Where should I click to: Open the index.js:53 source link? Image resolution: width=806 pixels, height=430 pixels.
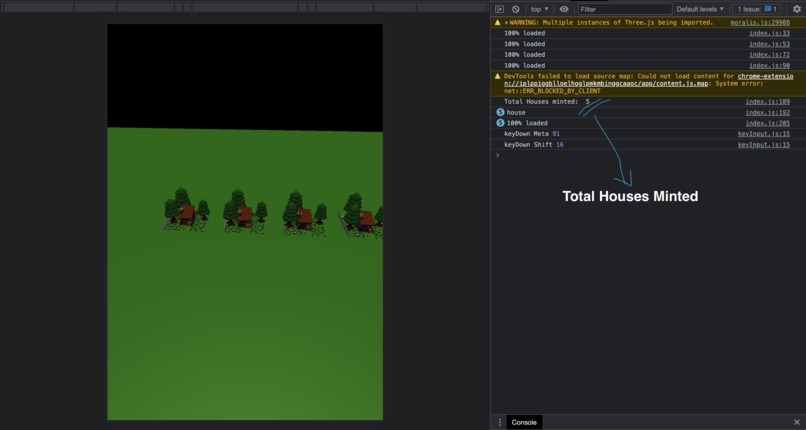click(x=769, y=44)
